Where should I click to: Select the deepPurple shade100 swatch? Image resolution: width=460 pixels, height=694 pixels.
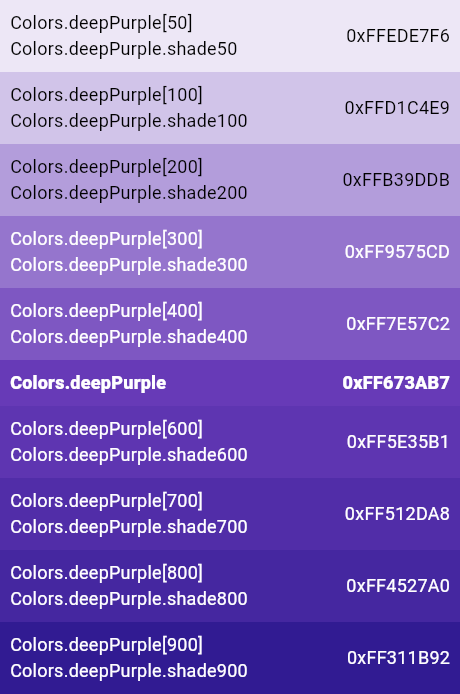tap(230, 108)
